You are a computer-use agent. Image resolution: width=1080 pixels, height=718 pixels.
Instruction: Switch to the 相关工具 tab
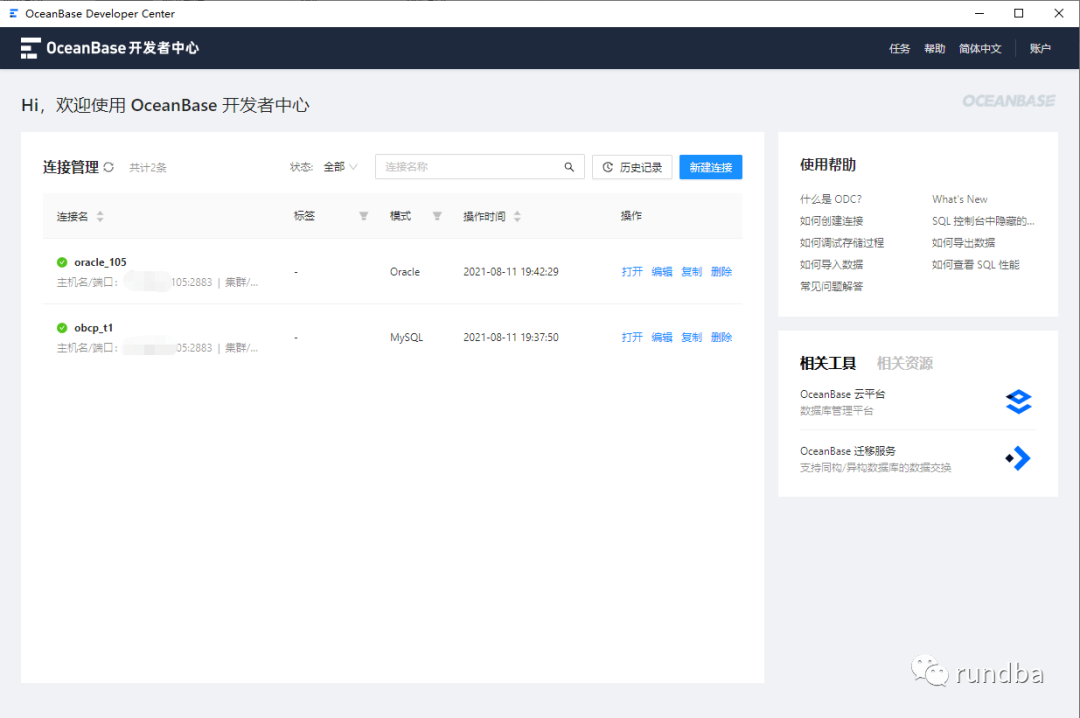[x=828, y=363]
